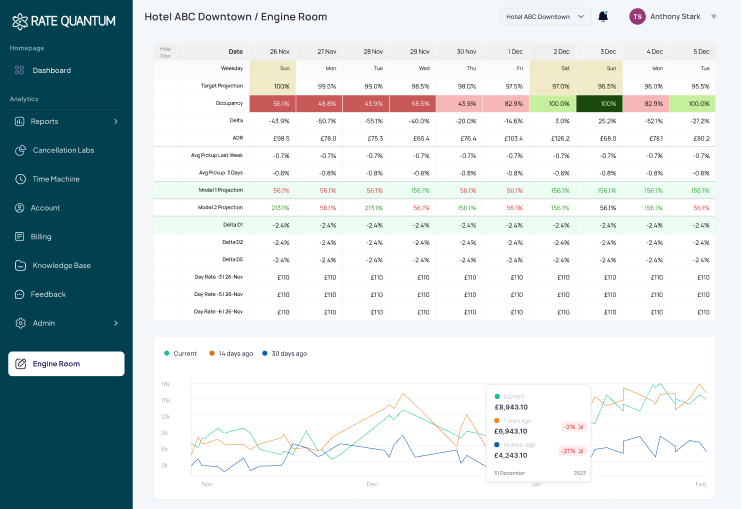Toggle the Current series legend item

(180, 353)
